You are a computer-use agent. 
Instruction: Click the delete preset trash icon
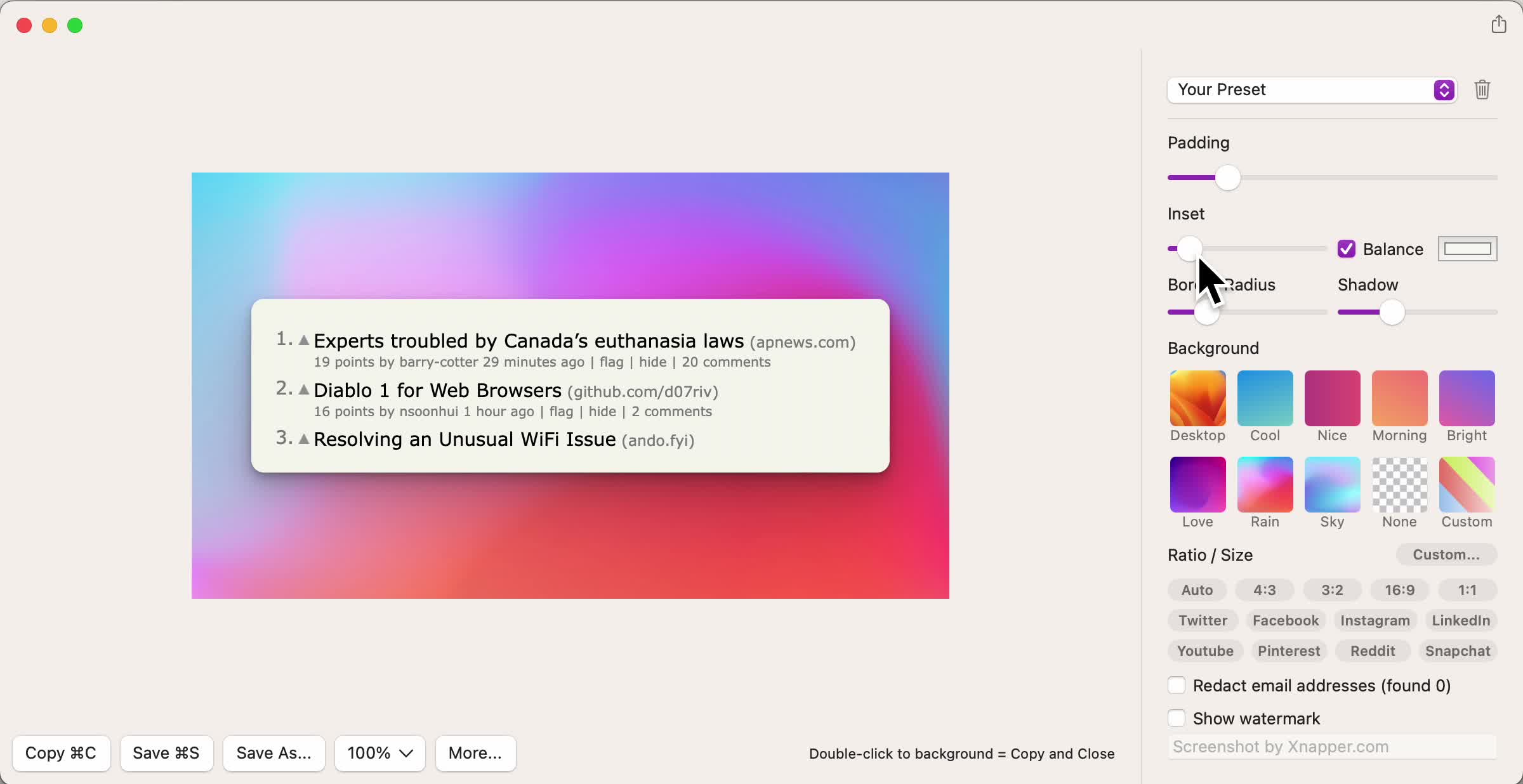pyautogui.click(x=1483, y=89)
